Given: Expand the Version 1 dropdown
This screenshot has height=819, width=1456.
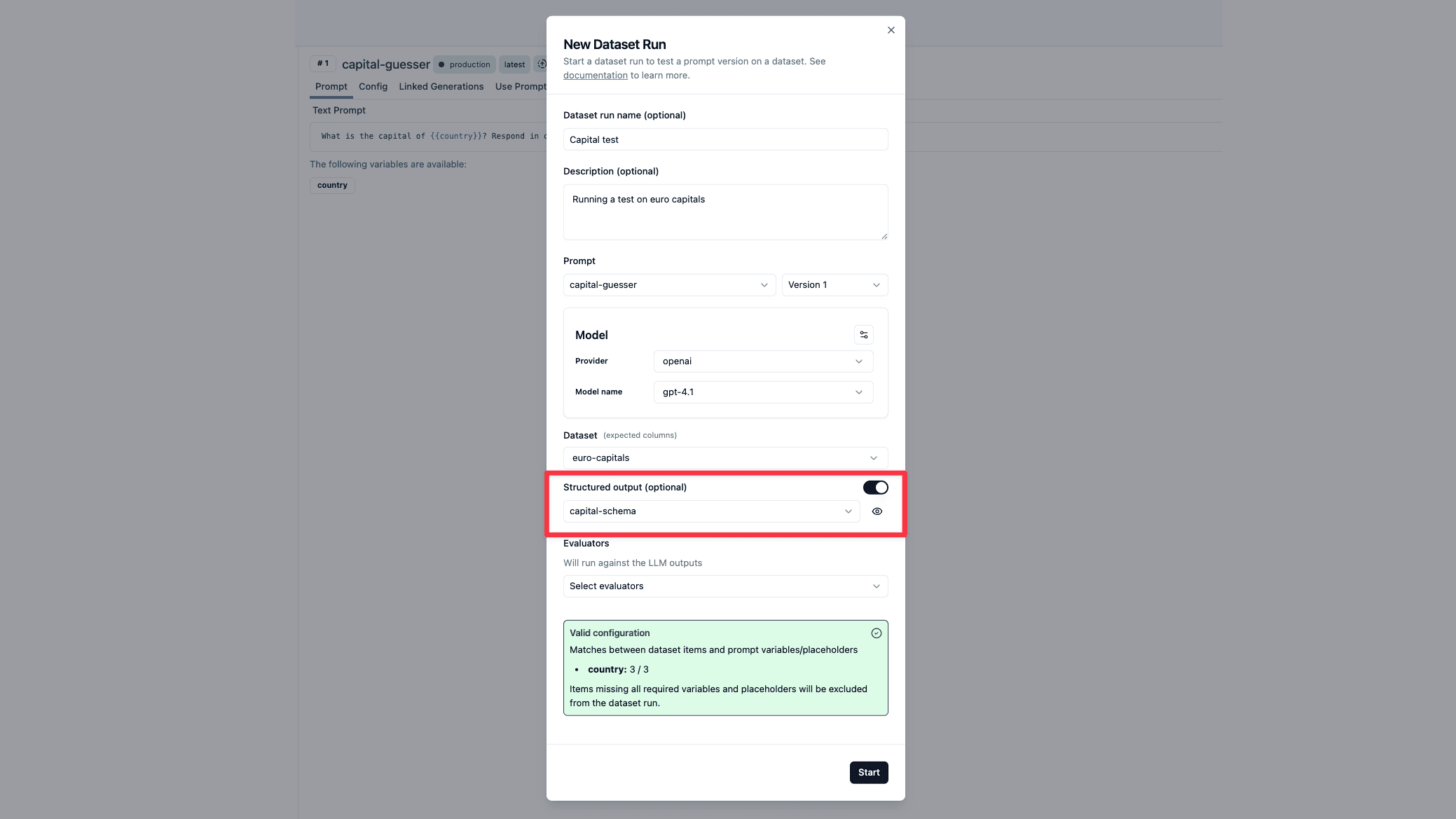Looking at the screenshot, I should click(x=834, y=284).
